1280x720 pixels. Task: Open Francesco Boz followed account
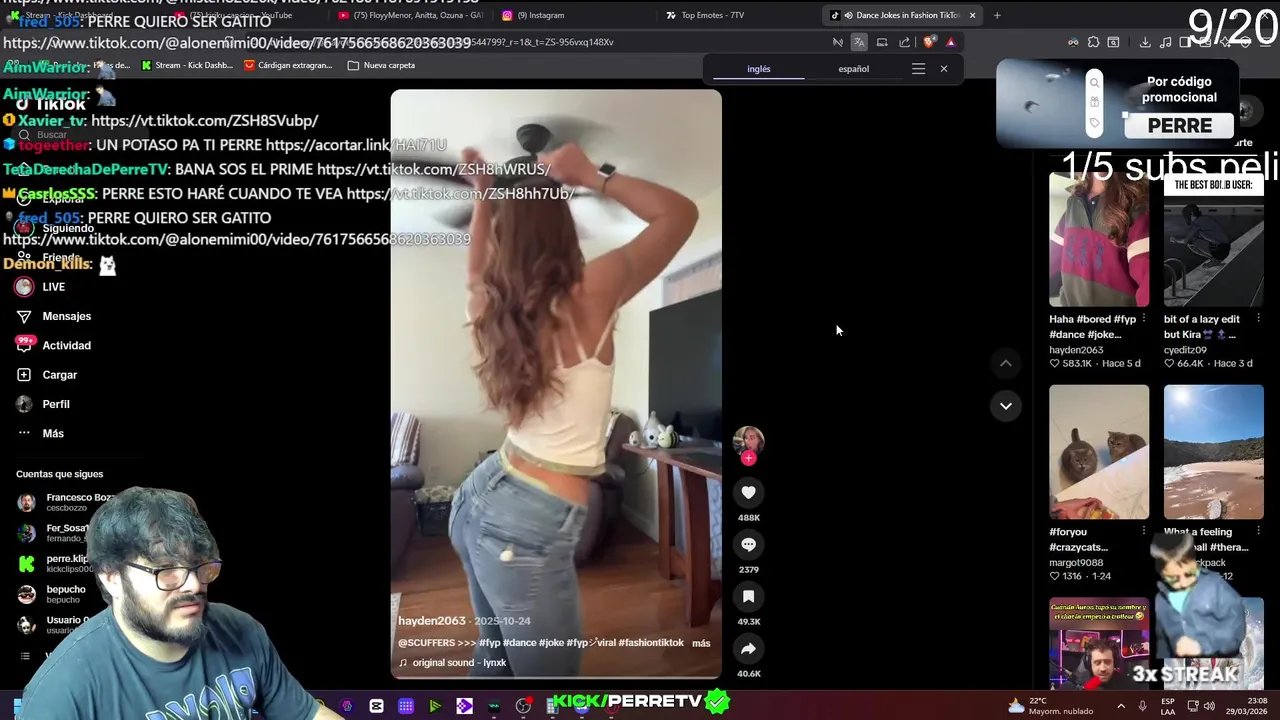pyautogui.click(x=64, y=502)
